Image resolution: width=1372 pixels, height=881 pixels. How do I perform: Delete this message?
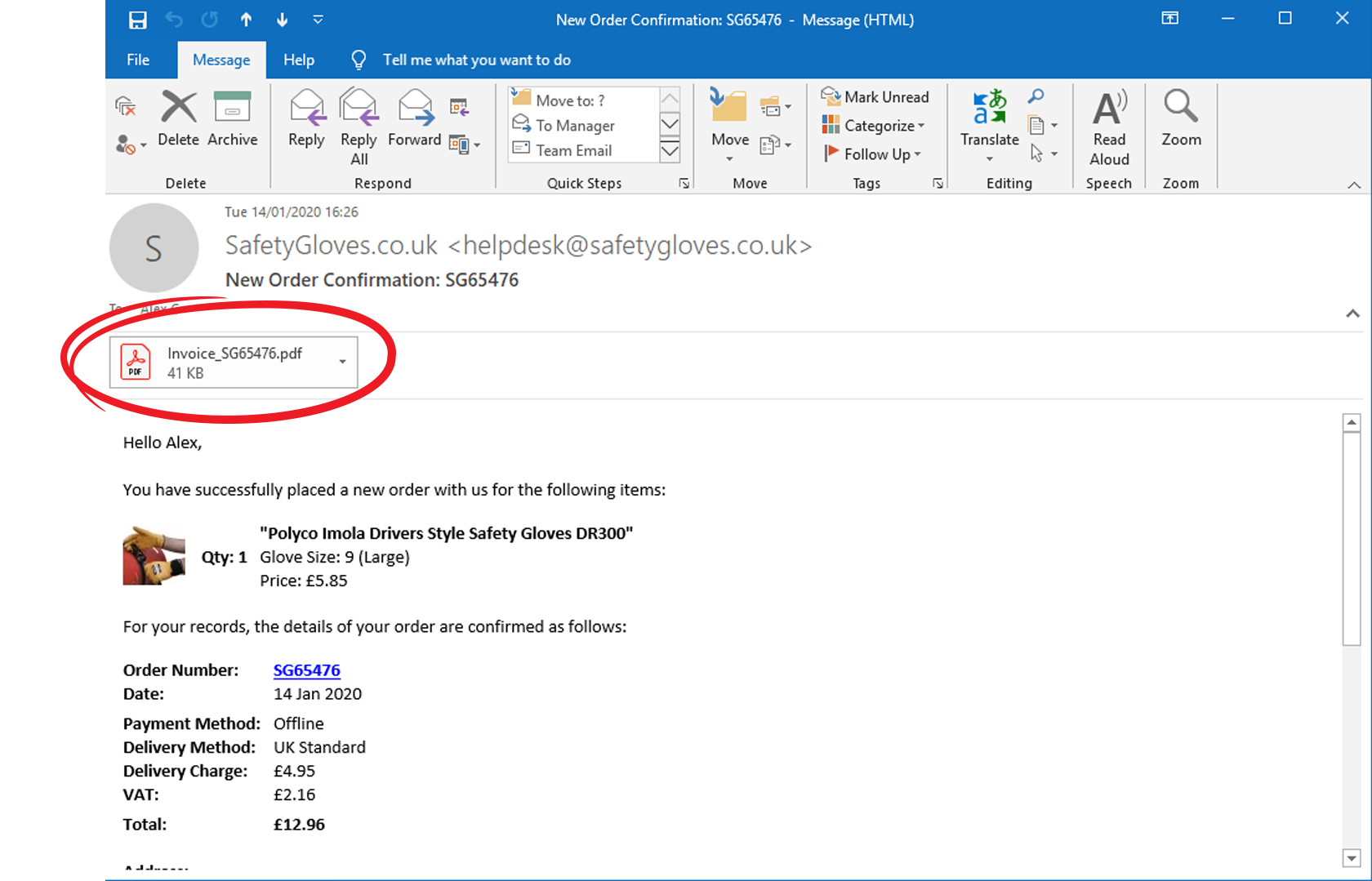(179, 119)
